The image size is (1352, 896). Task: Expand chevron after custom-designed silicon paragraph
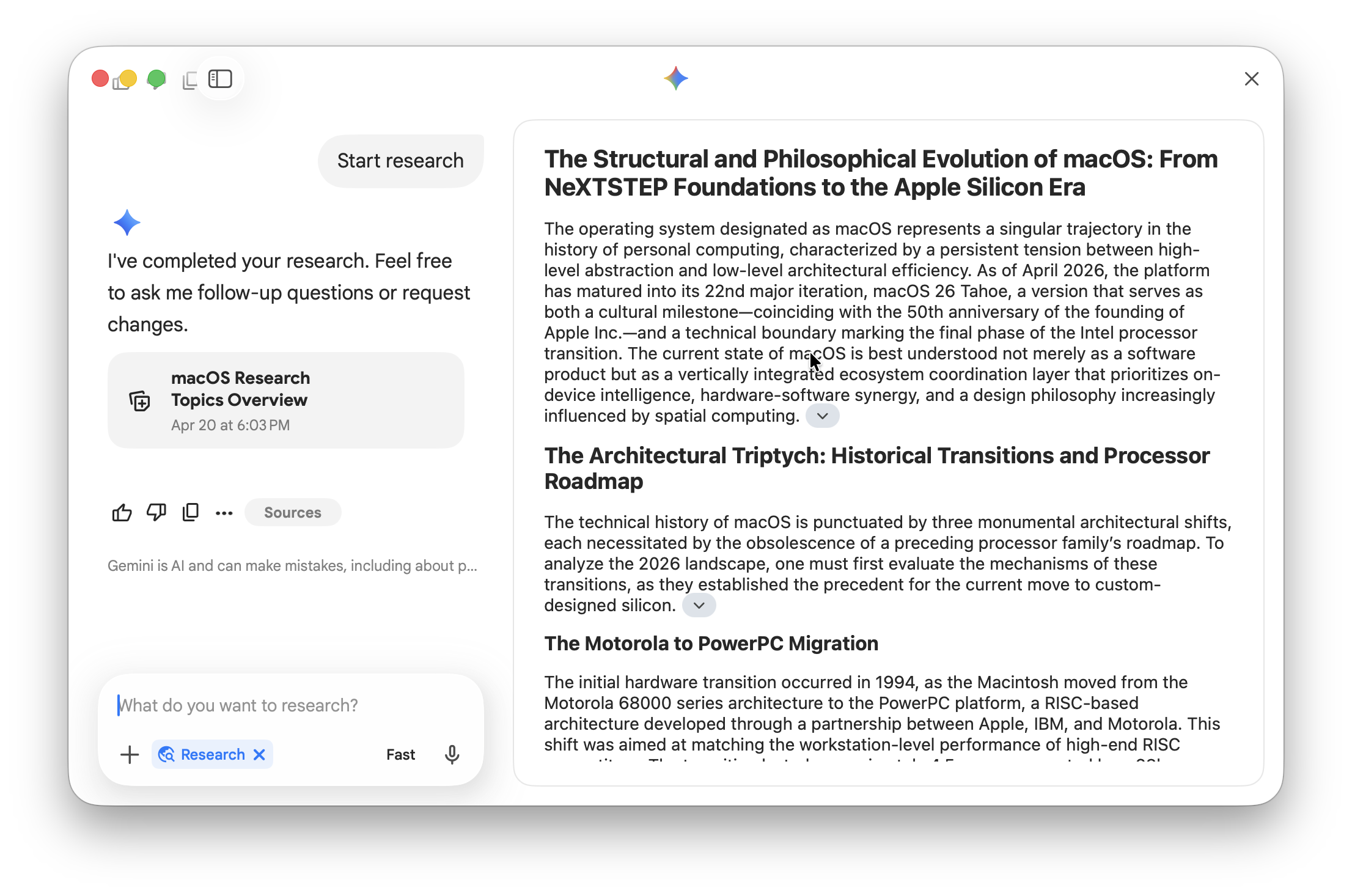point(699,606)
